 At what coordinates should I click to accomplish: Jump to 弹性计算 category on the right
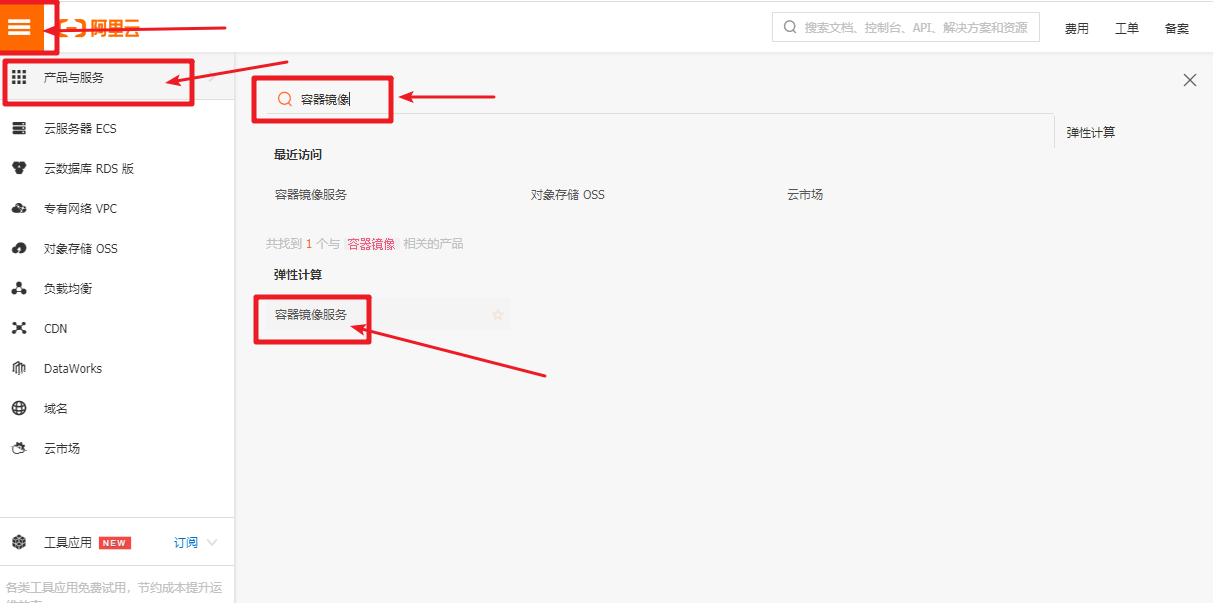1091,132
